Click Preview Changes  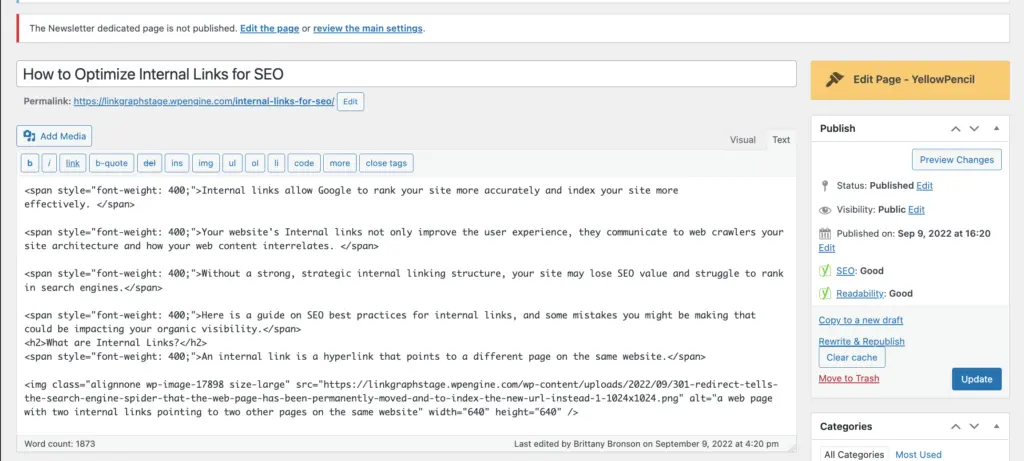point(956,159)
